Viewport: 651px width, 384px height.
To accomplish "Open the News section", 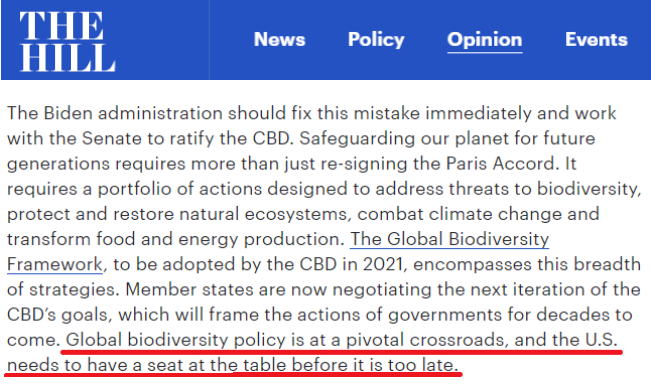I will click(x=279, y=40).
